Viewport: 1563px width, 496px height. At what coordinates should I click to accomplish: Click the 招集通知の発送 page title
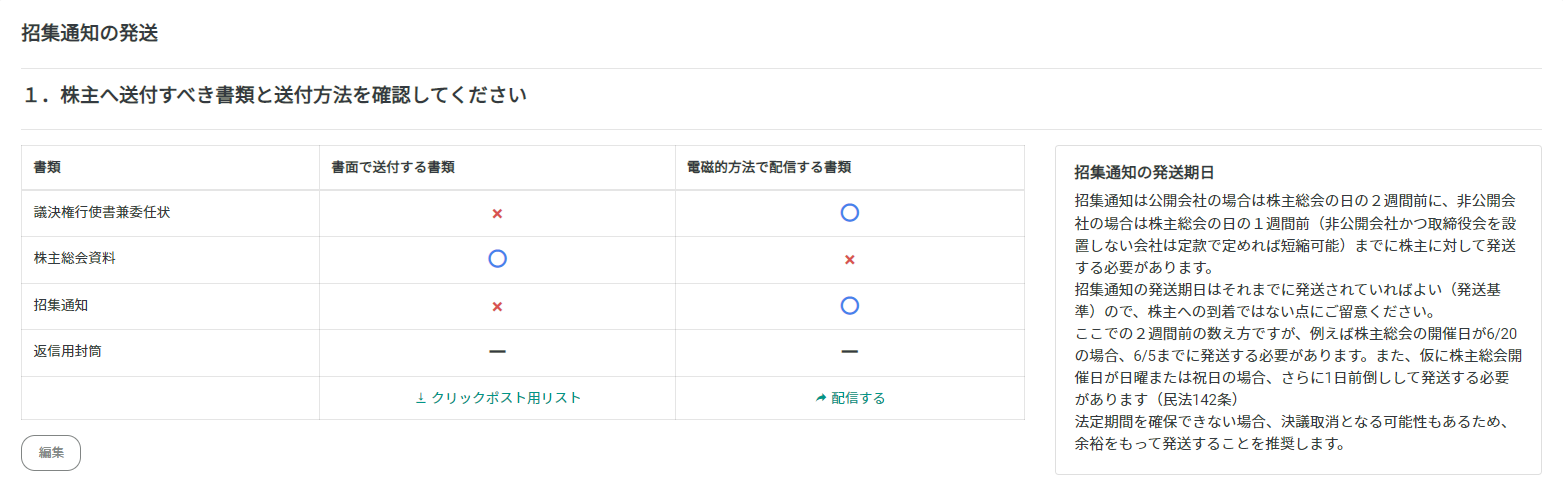pyautogui.click(x=90, y=33)
